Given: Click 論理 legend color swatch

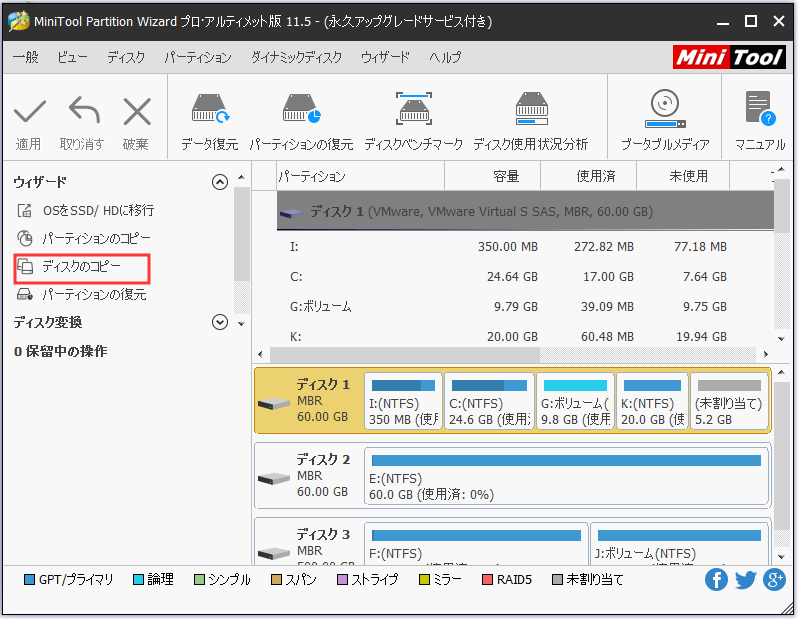Looking at the screenshot, I should click(138, 579).
